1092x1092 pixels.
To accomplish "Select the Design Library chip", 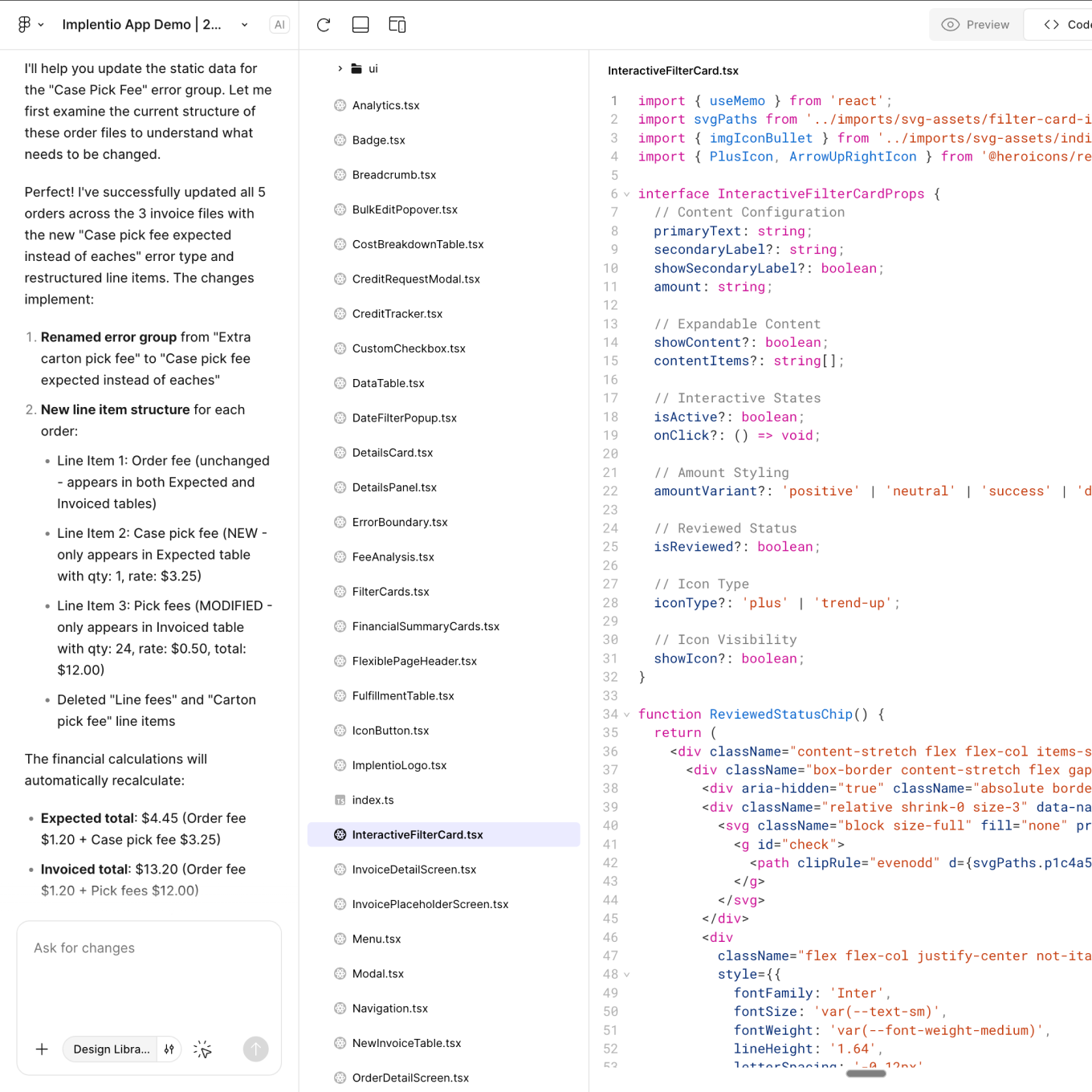I will pyautogui.click(x=110, y=1049).
